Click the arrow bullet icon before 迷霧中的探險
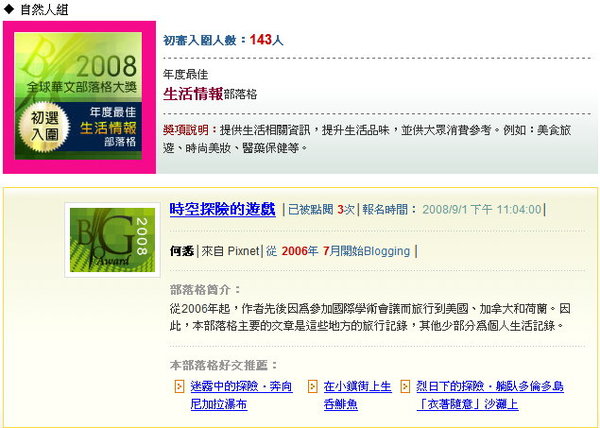Screen dimensions: 600x428 tap(179, 386)
